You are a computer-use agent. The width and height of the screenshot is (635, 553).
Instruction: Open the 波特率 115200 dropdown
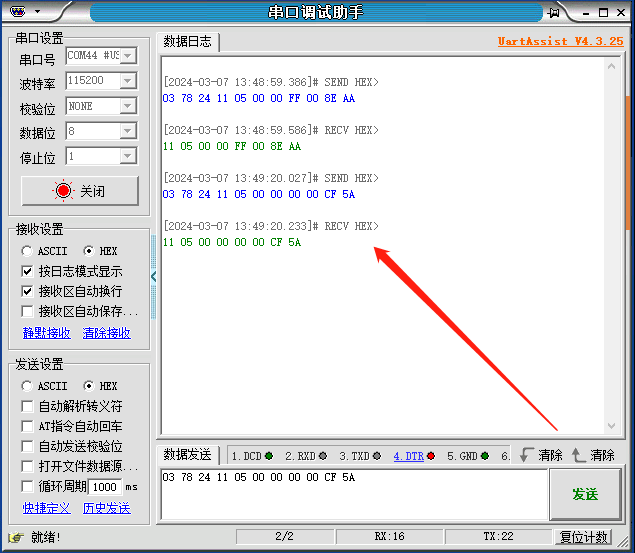[128, 81]
